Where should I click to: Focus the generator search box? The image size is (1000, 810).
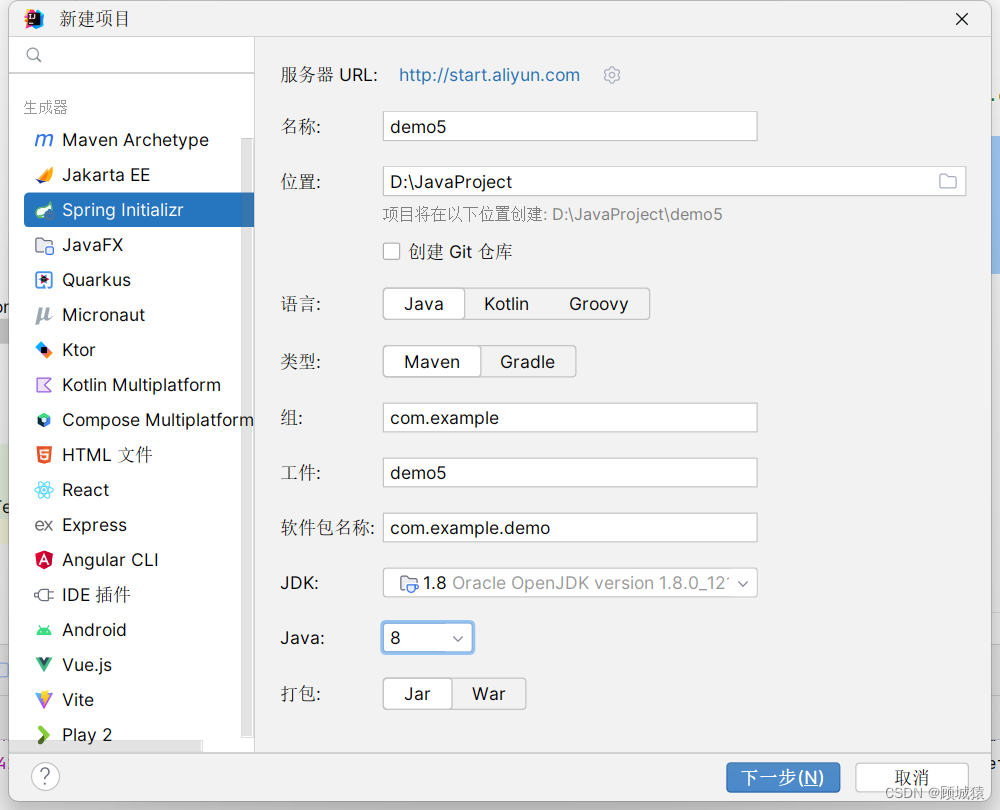(132, 55)
